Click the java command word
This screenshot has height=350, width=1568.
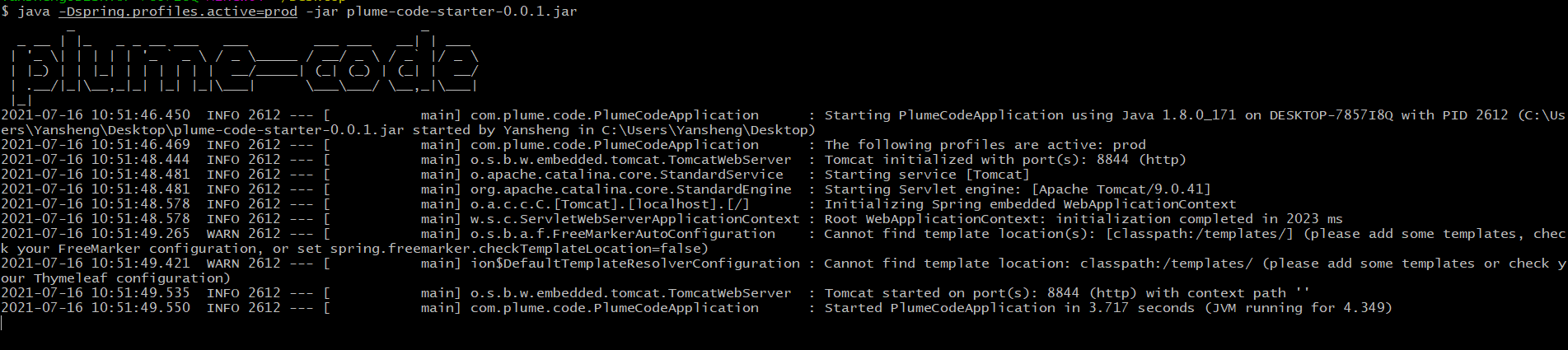click(x=34, y=12)
